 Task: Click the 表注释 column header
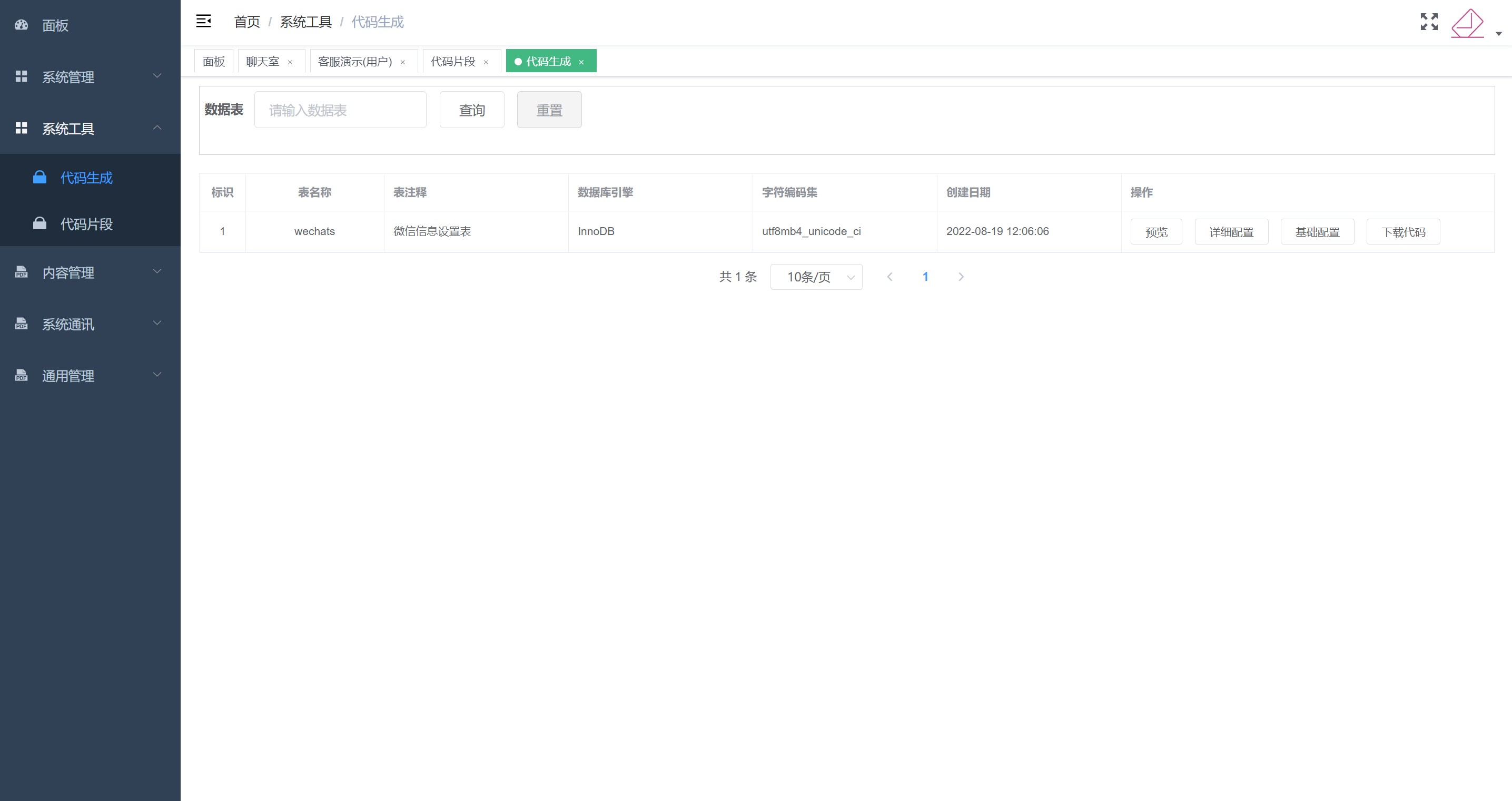click(476, 193)
